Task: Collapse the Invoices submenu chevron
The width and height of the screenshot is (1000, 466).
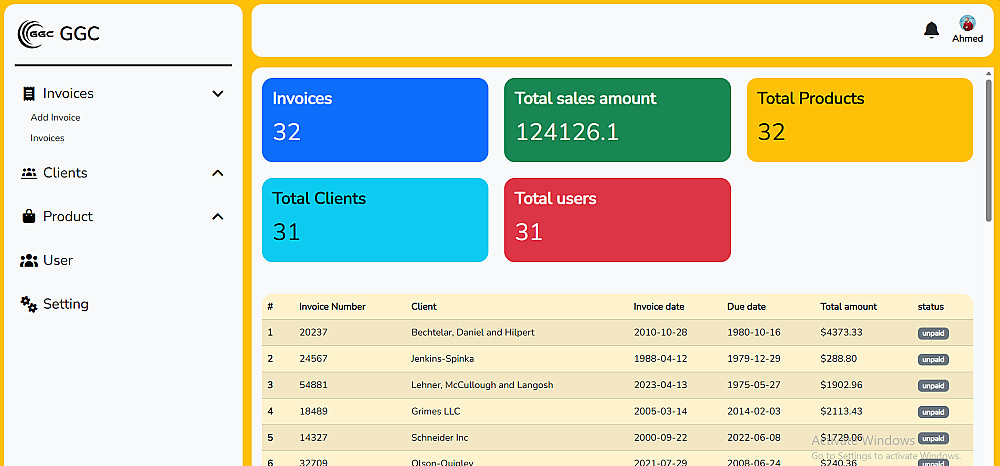Action: (x=218, y=94)
